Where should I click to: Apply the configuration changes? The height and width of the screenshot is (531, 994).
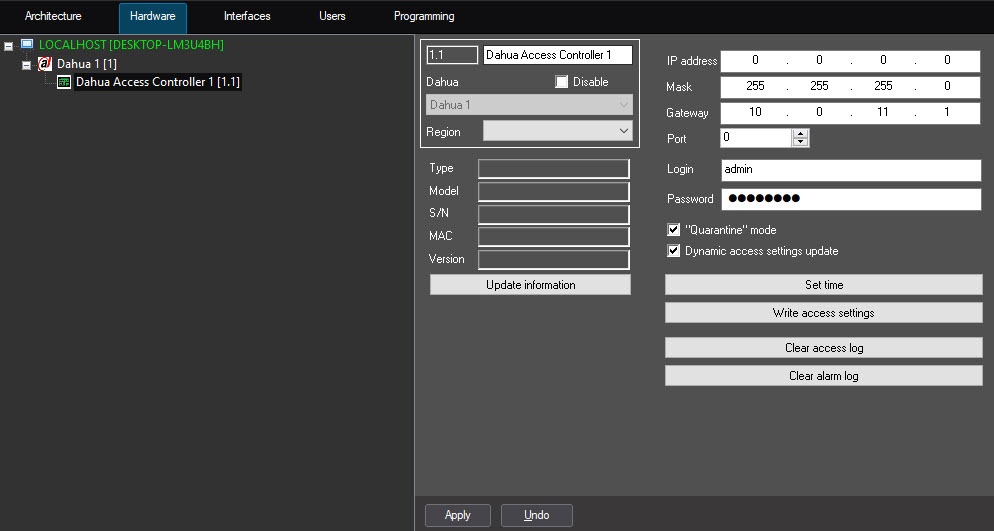(458, 515)
